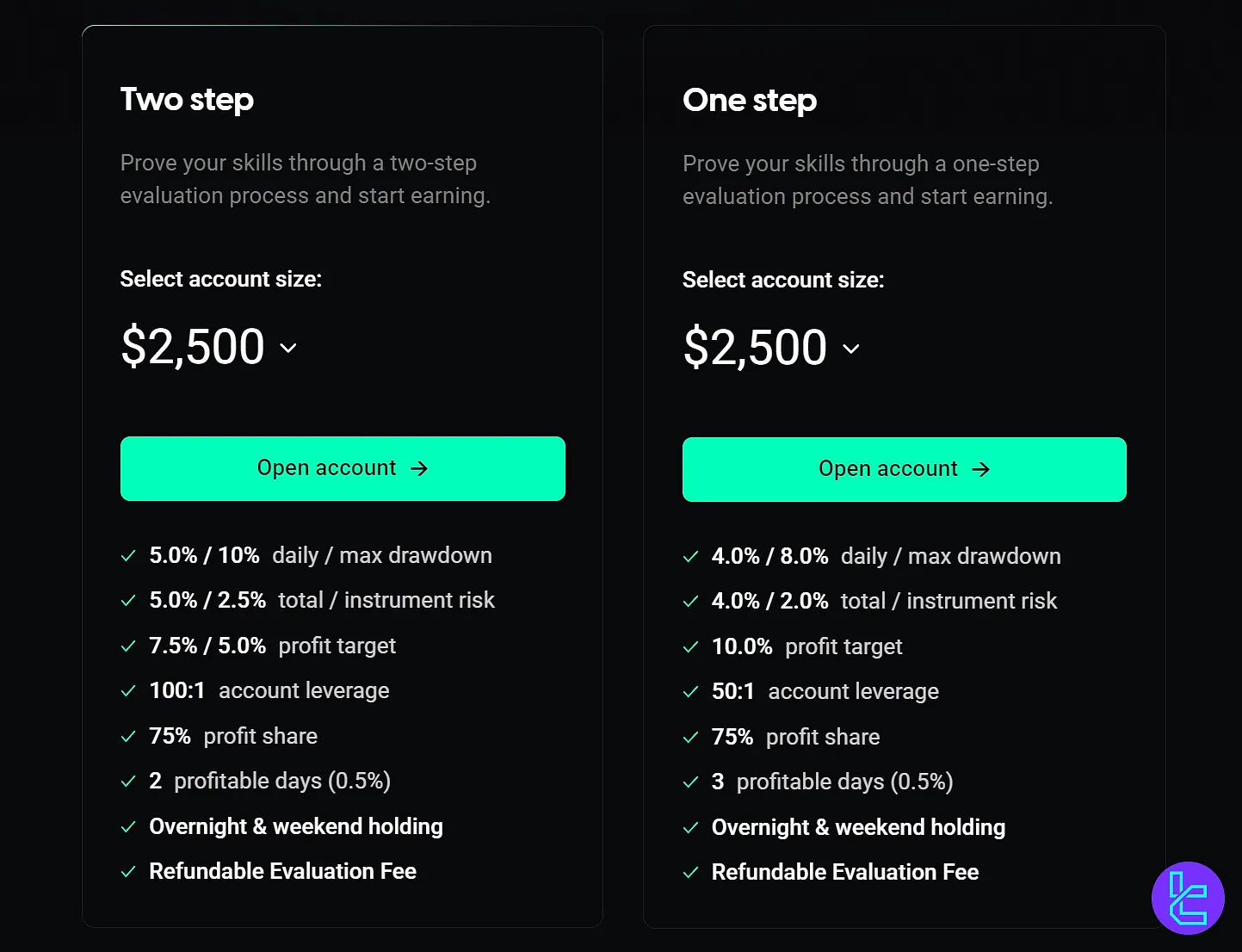
Task: Expand the Two step account size chevron
Action: coord(288,348)
